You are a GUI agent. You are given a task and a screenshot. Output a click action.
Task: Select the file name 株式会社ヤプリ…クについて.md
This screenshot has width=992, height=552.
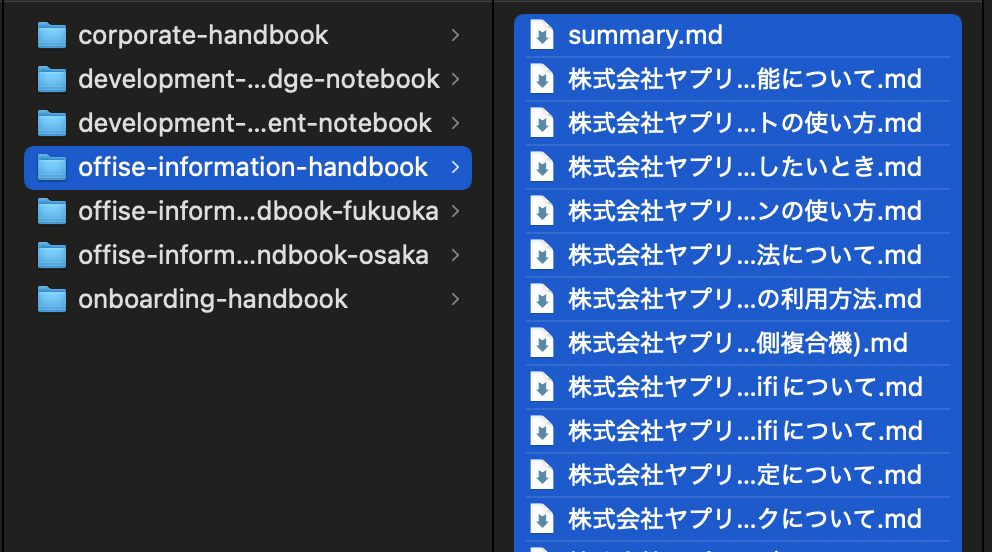click(745, 519)
